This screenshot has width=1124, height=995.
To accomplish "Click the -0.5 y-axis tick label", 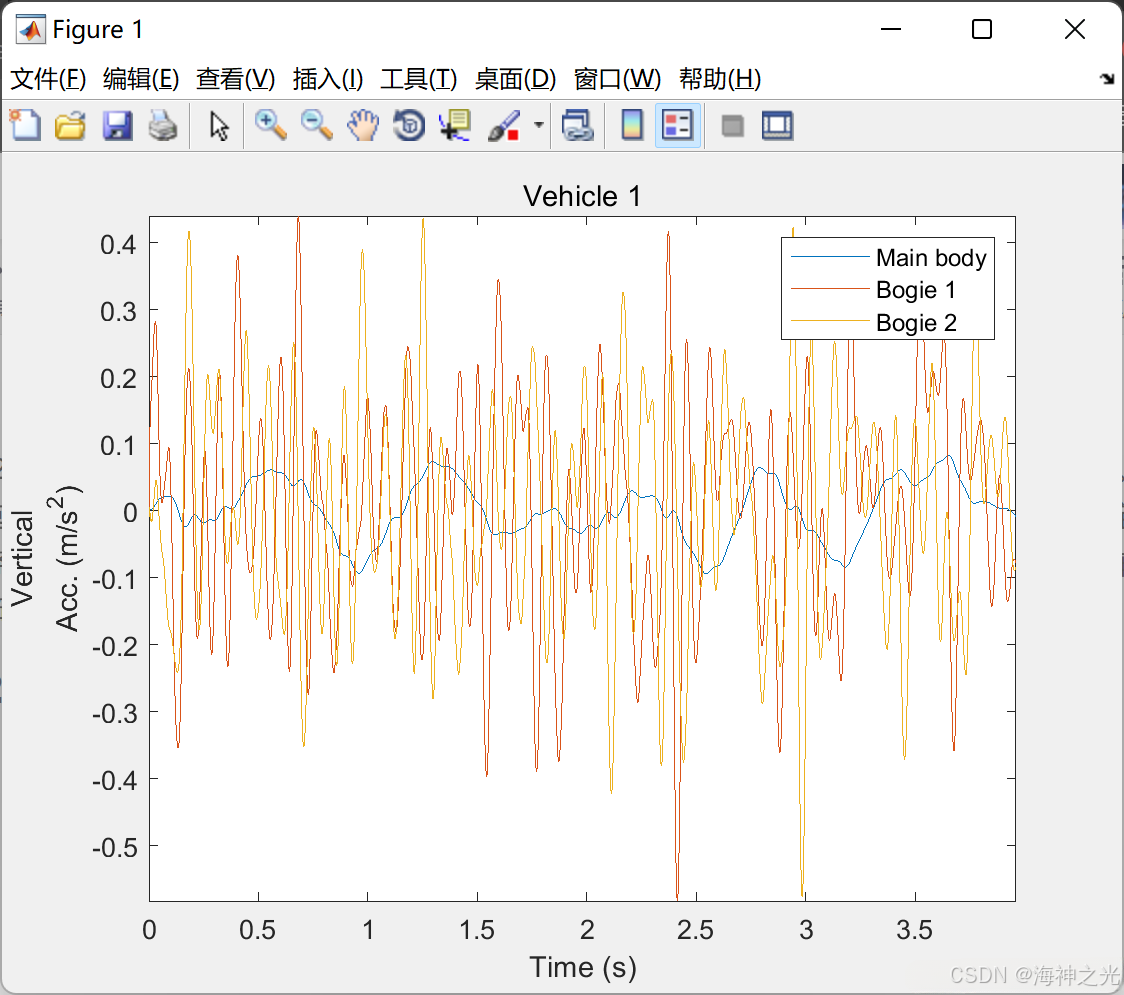I will tap(115, 847).
